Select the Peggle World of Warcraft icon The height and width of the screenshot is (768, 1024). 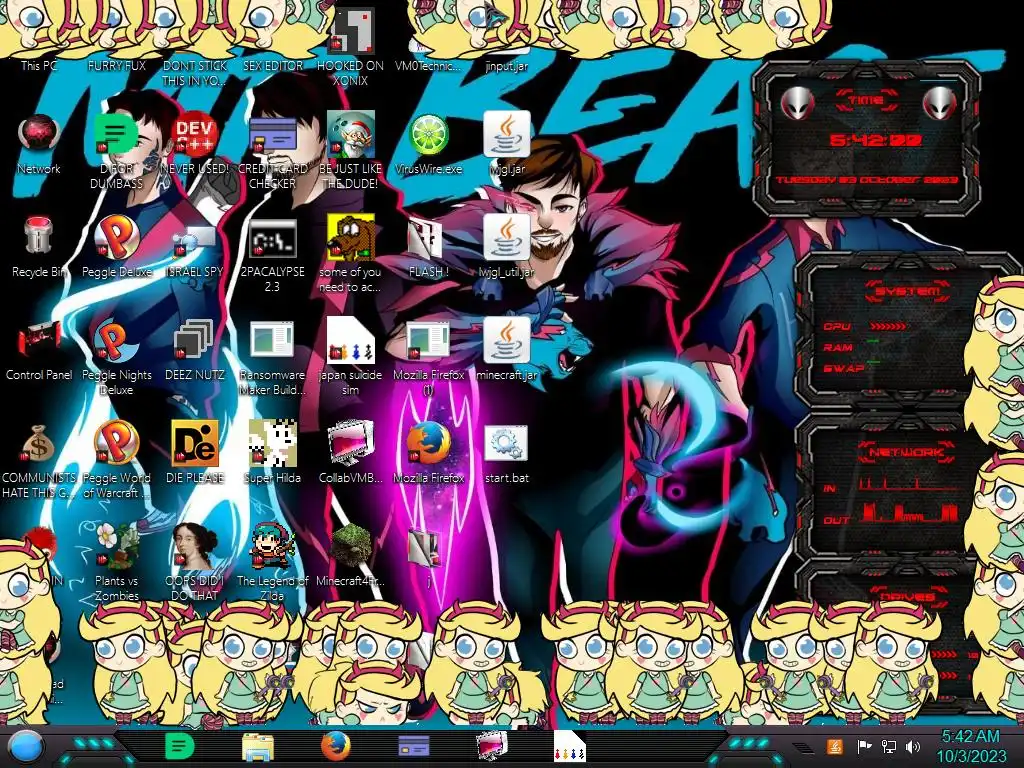(116, 444)
